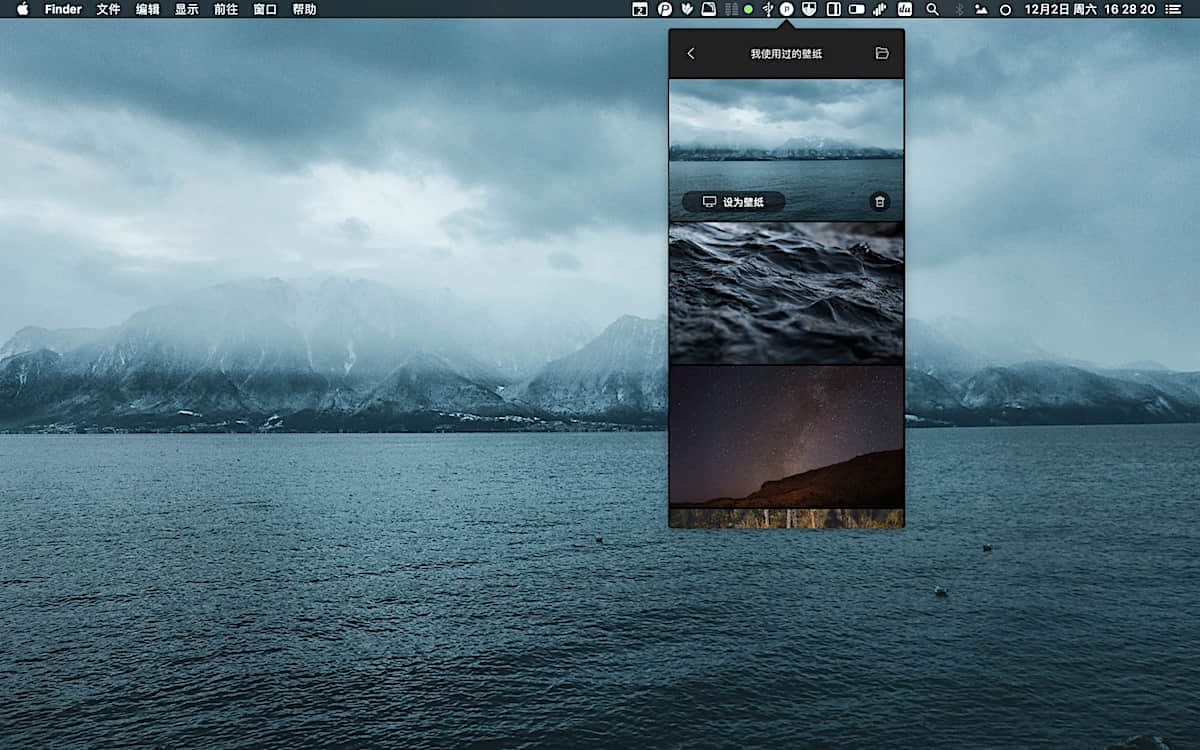Click the green dot status icon in menu bar
Screen dimensions: 1200x750
point(748,9)
